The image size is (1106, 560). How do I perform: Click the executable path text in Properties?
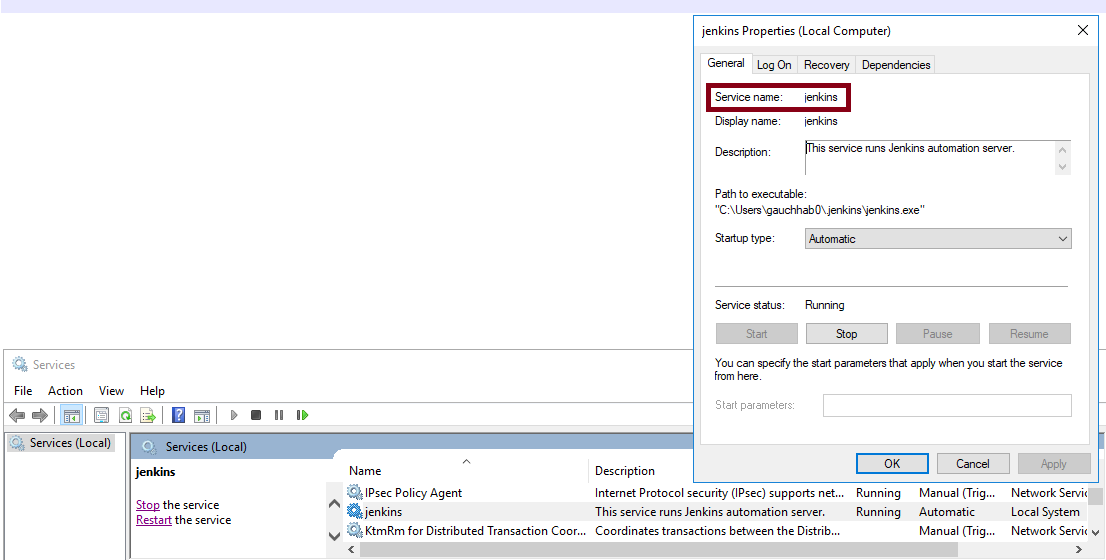(820, 210)
